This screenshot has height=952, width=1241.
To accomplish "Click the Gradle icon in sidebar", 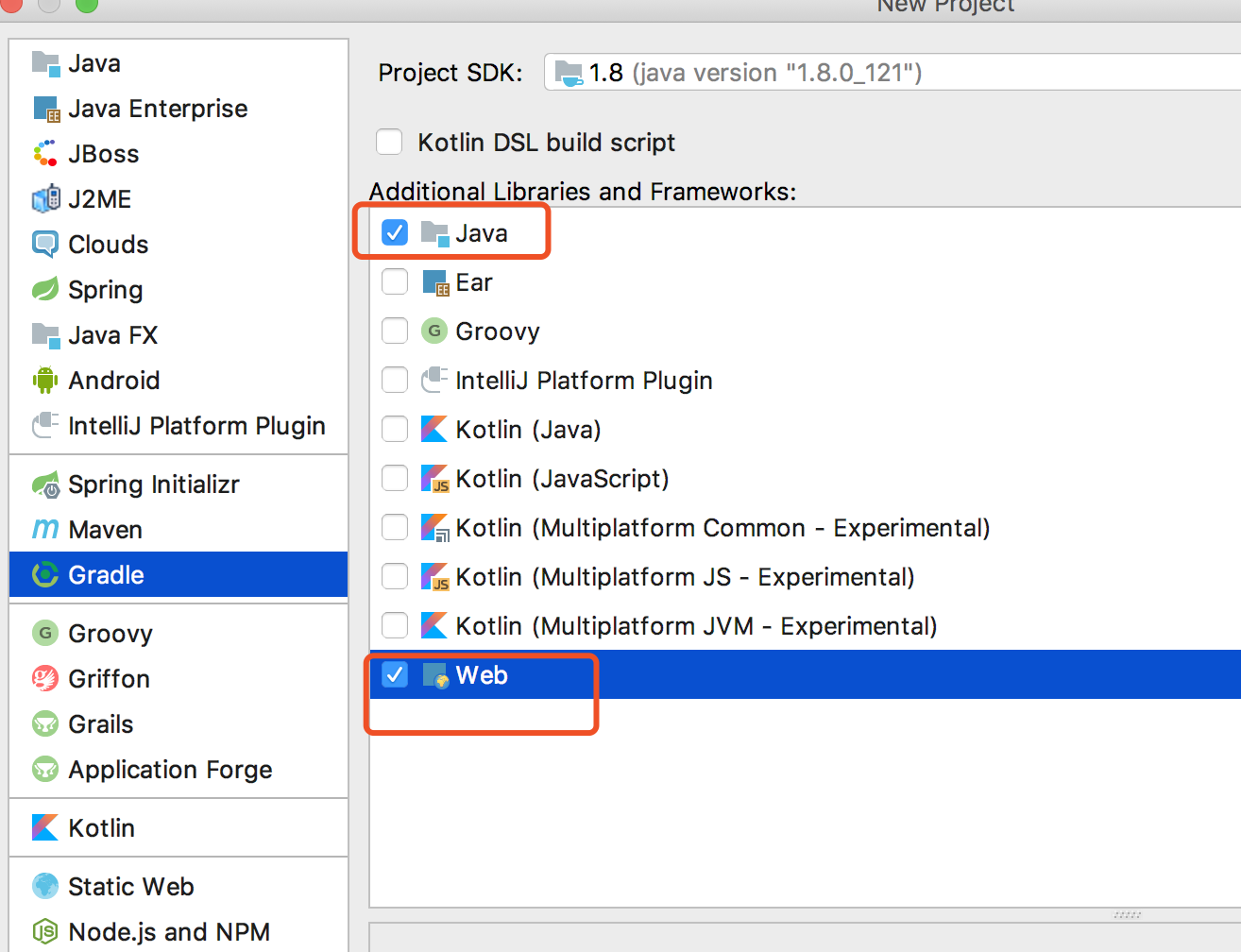I will coord(45,575).
